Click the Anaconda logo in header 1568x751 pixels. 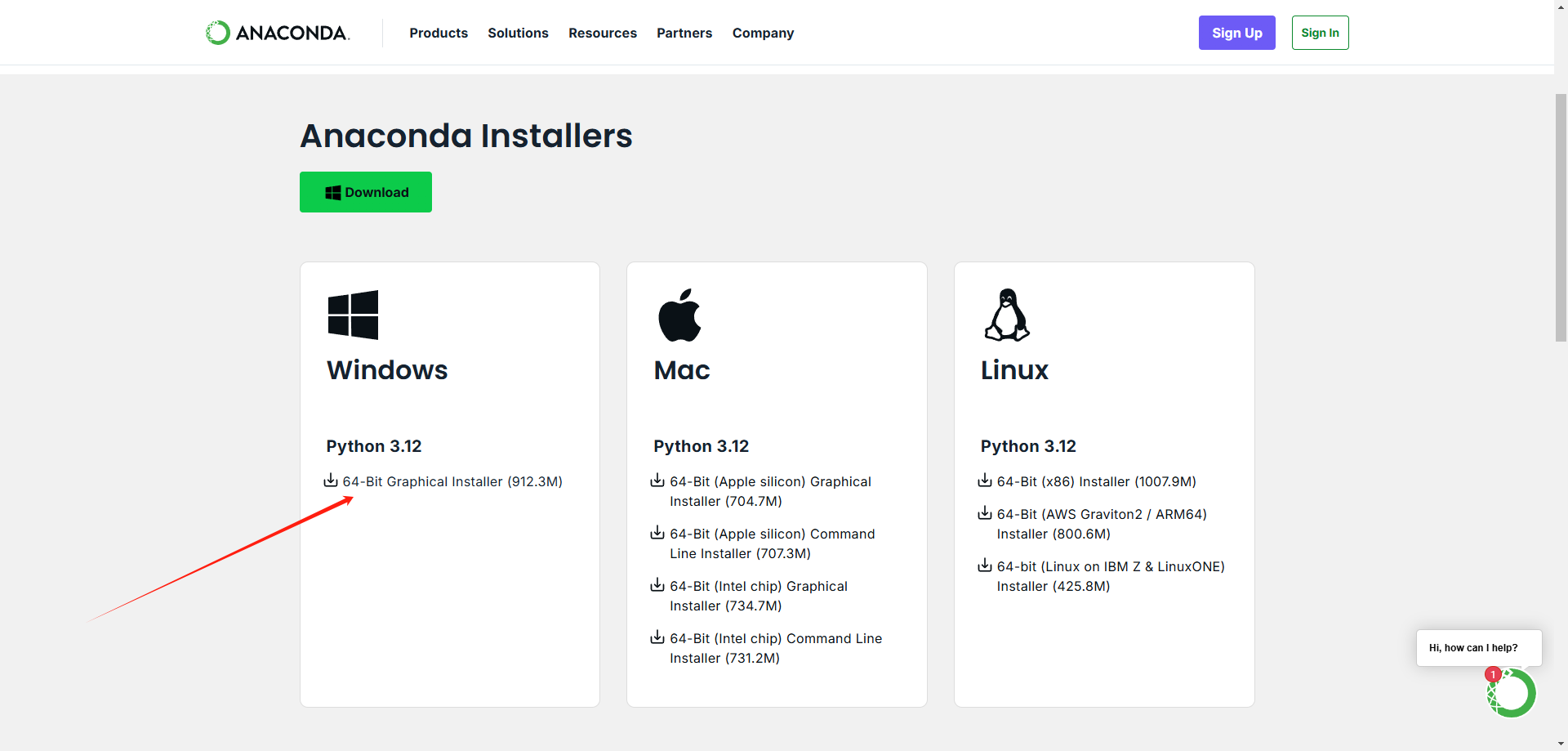(x=278, y=33)
